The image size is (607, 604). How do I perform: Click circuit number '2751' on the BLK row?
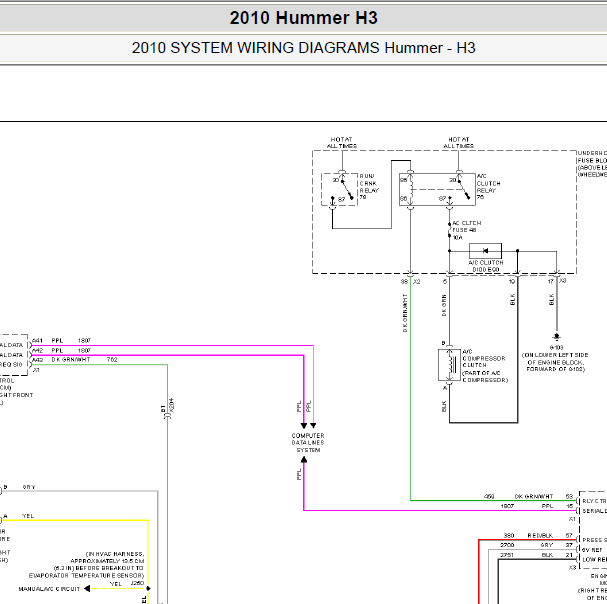(x=507, y=555)
